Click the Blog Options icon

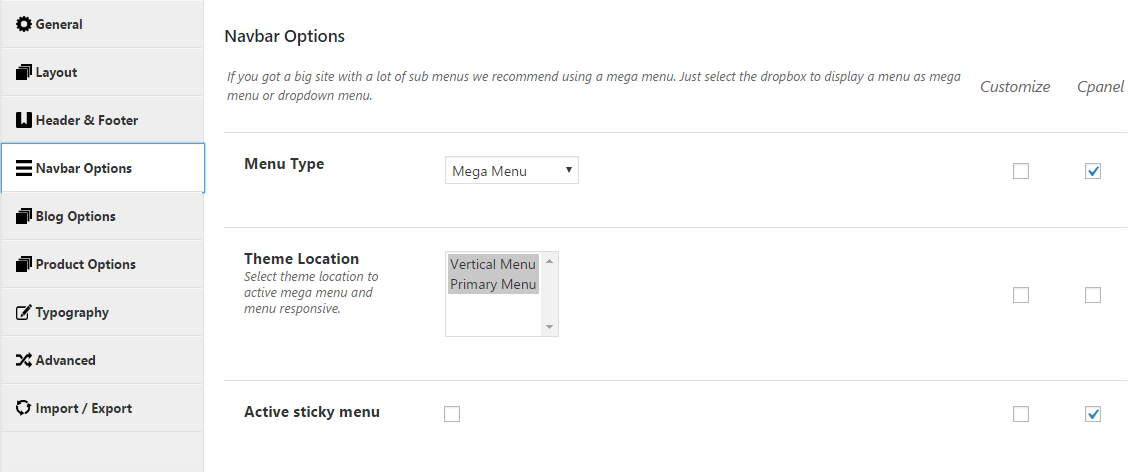click(x=24, y=216)
